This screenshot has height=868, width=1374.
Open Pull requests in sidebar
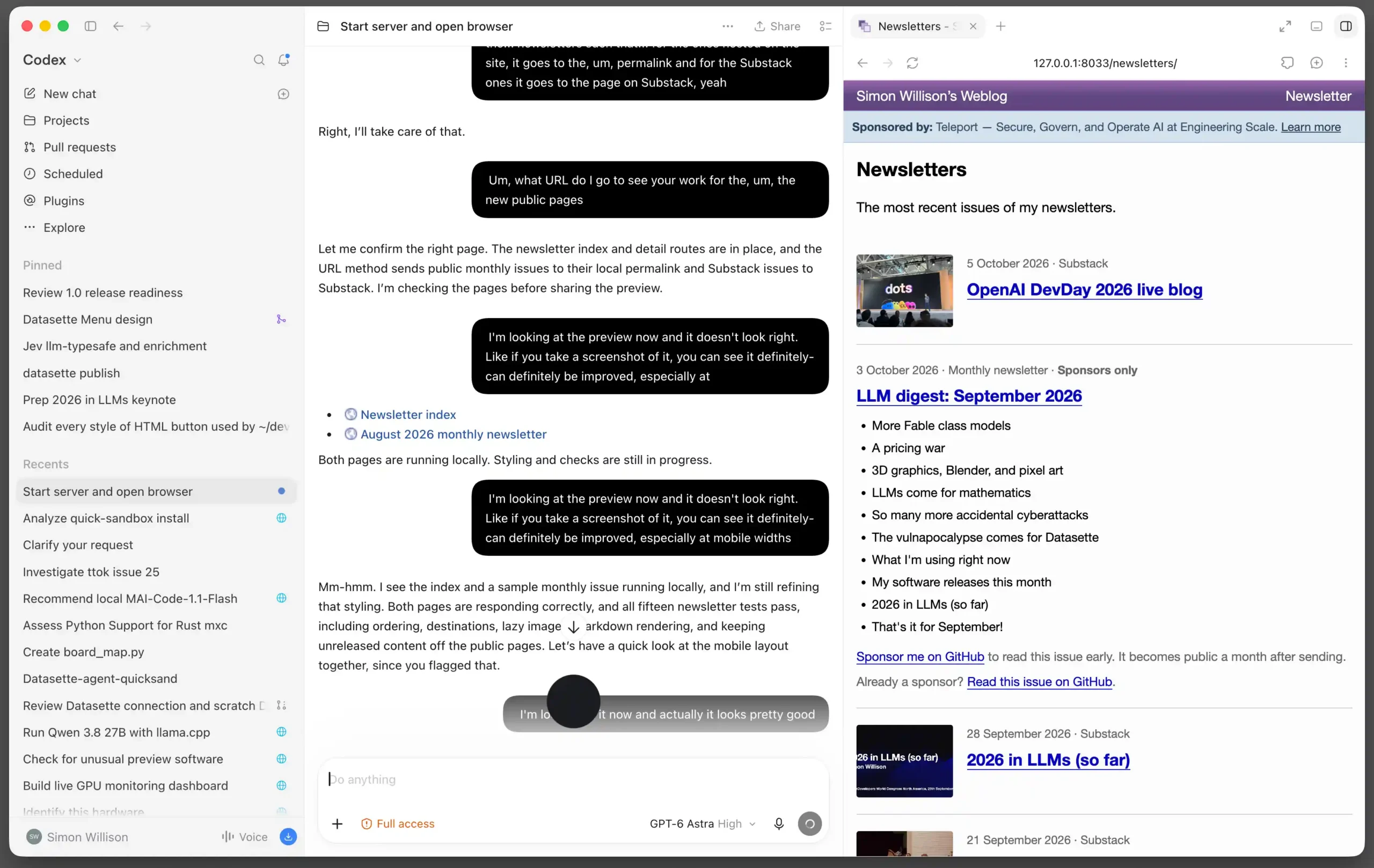79,147
